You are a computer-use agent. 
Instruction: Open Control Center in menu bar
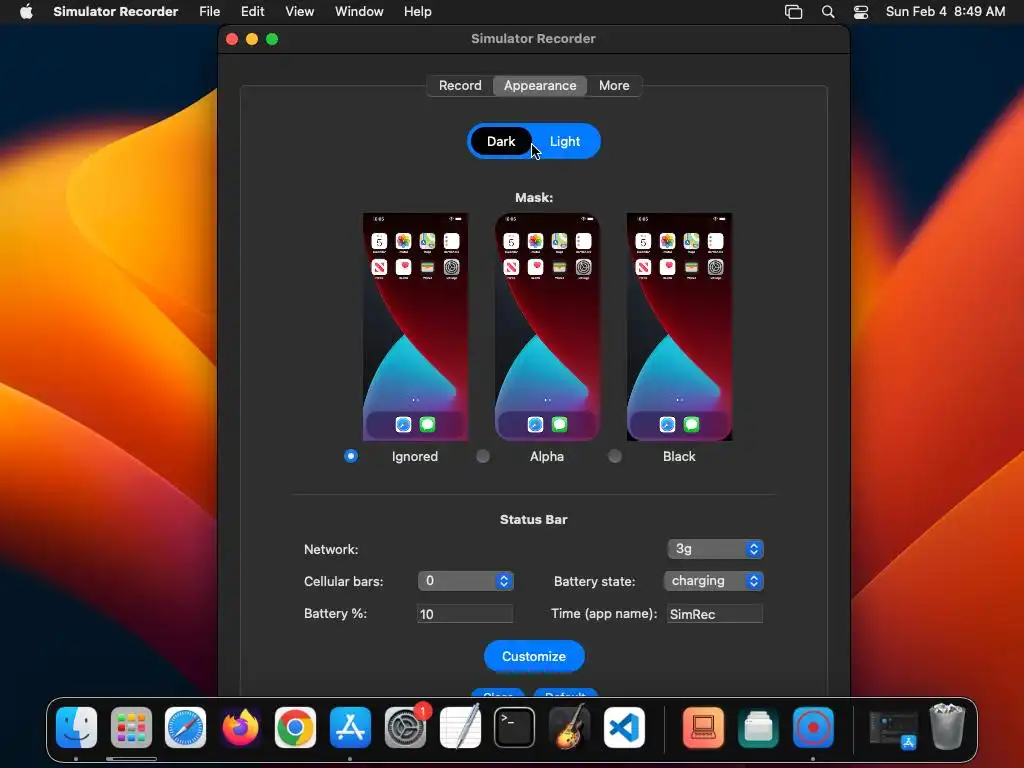[861, 12]
